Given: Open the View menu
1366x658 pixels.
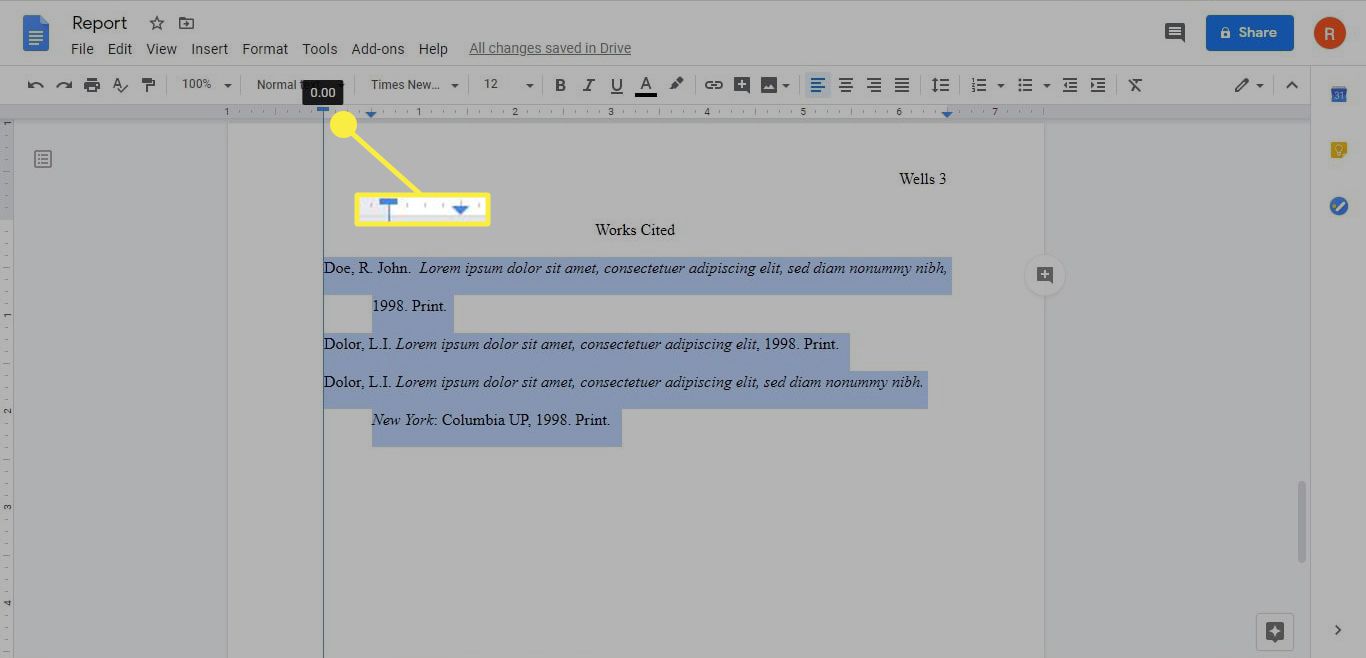Looking at the screenshot, I should click(x=161, y=48).
